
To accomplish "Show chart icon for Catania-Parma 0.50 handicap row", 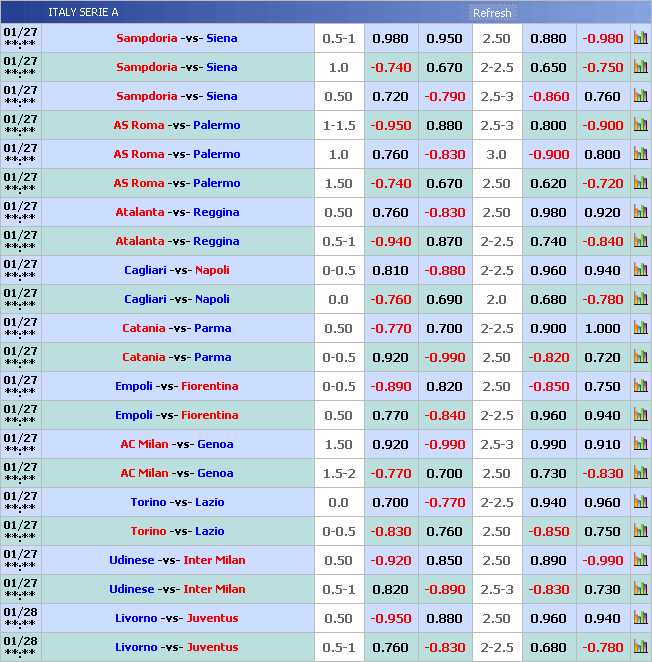I will tap(640, 328).
